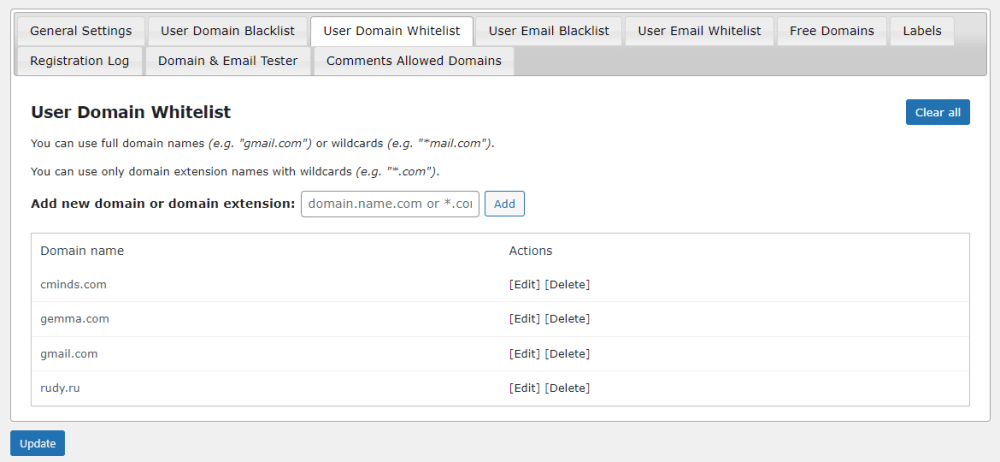Edit the gmail.com whitelist entry
This screenshot has width=1000, height=462.
click(524, 354)
